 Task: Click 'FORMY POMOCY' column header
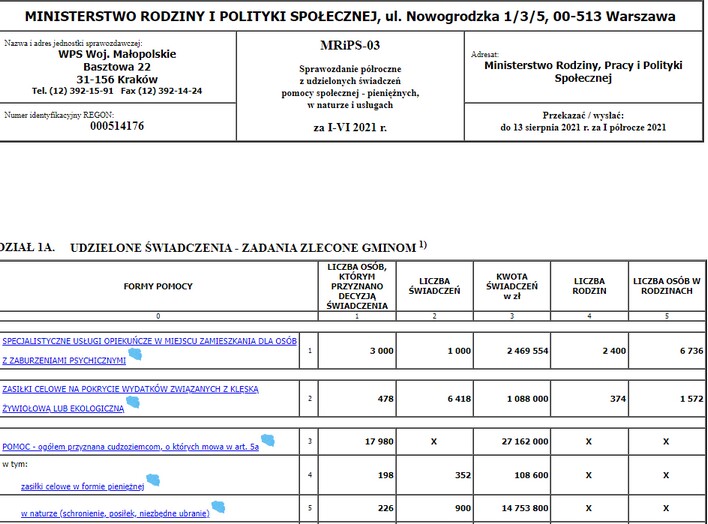[x=158, y=286]
